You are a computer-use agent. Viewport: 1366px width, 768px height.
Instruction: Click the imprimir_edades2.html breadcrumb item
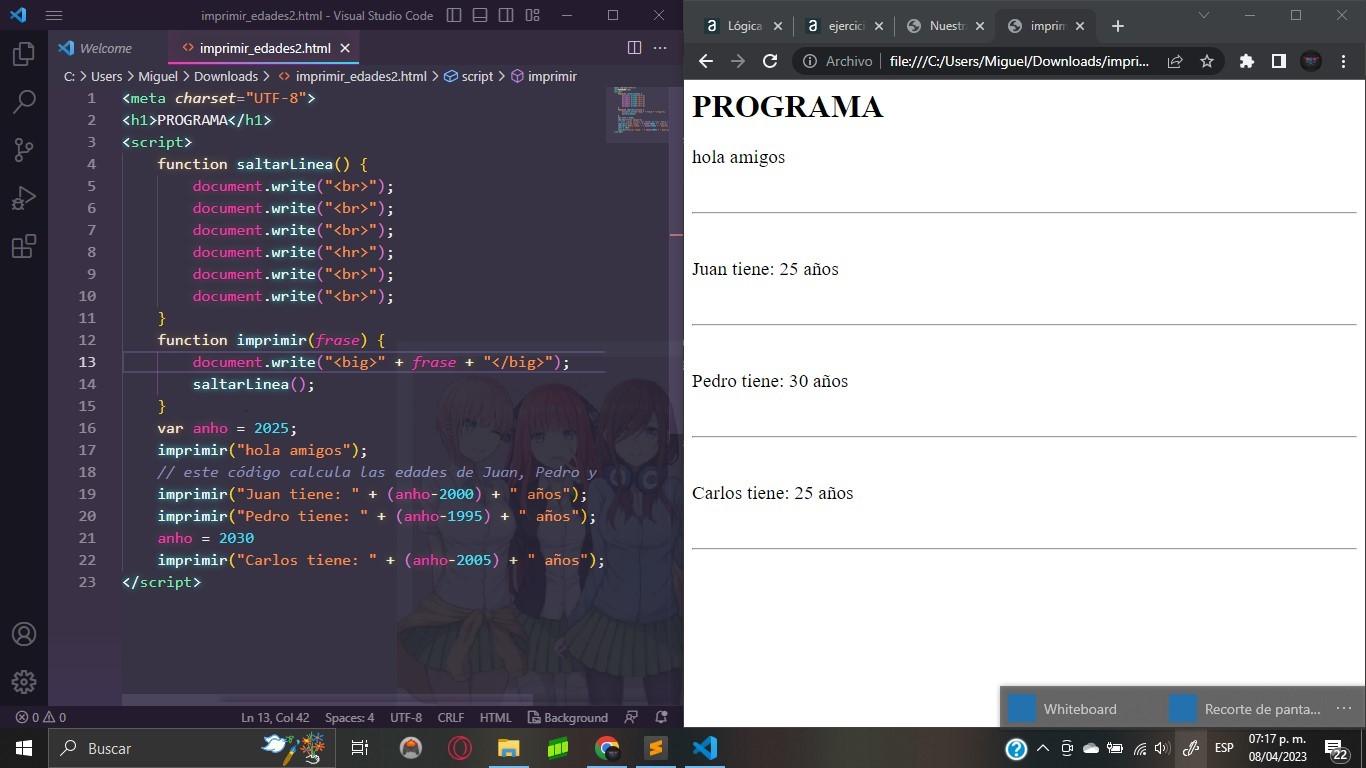353,76
